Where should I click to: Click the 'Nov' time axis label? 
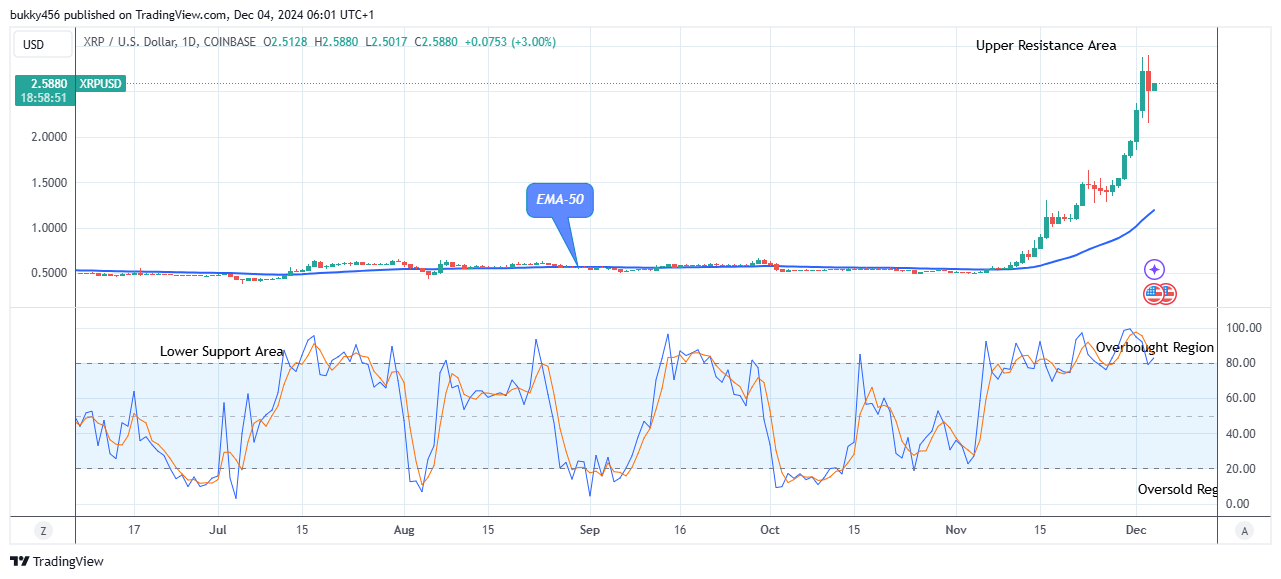click(957, 530)
